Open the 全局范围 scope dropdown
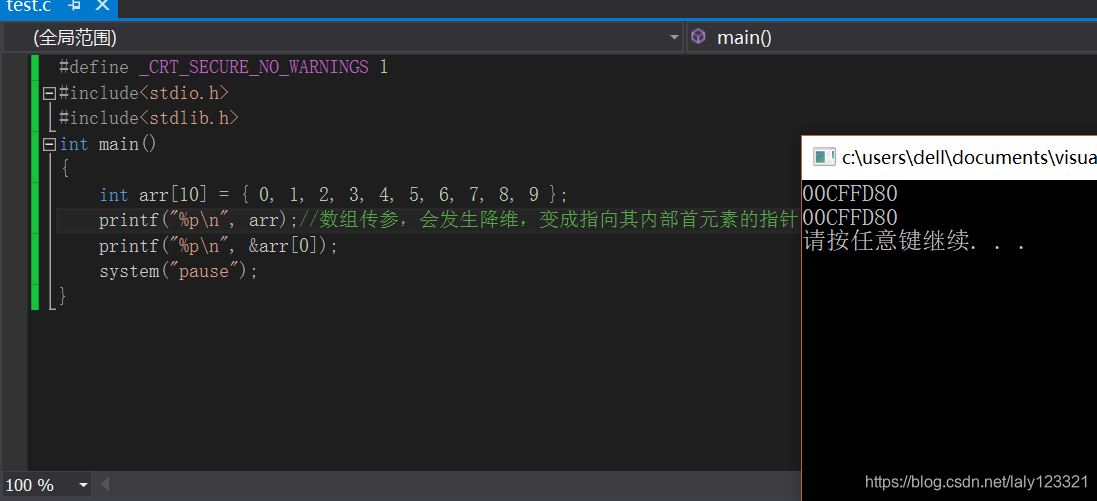1097x501 pixels. click(x=343, y=37)
